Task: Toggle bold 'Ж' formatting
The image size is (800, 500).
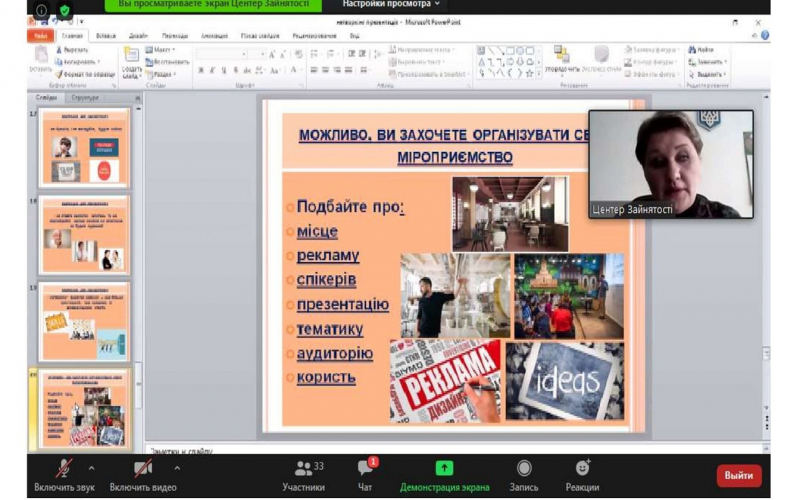Action: click(201, 70)
